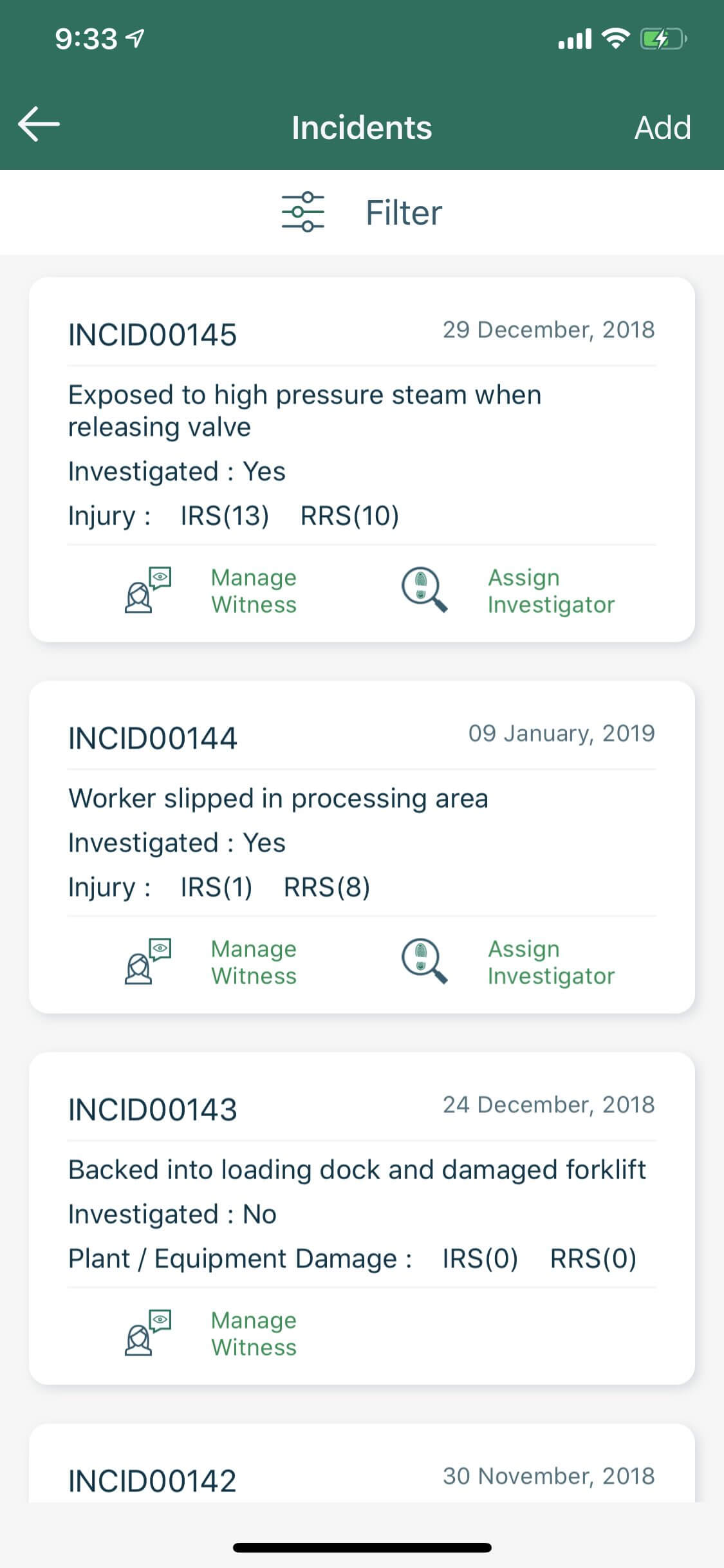Choose Assign Investigator for INCID00145
724x1568 pixels.
click(x=551, y=591)
